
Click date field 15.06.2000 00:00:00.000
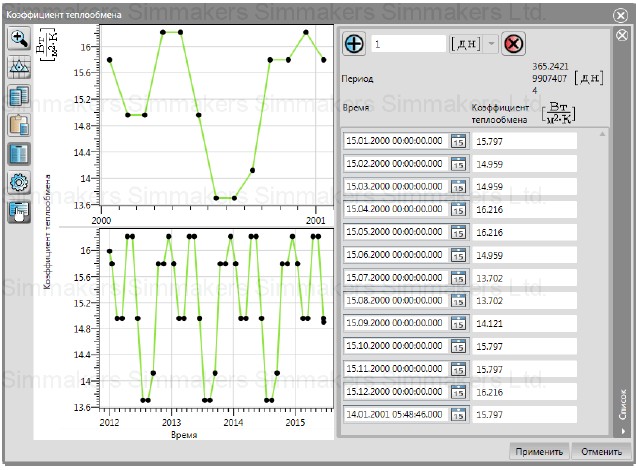click(x=396, y=255)
